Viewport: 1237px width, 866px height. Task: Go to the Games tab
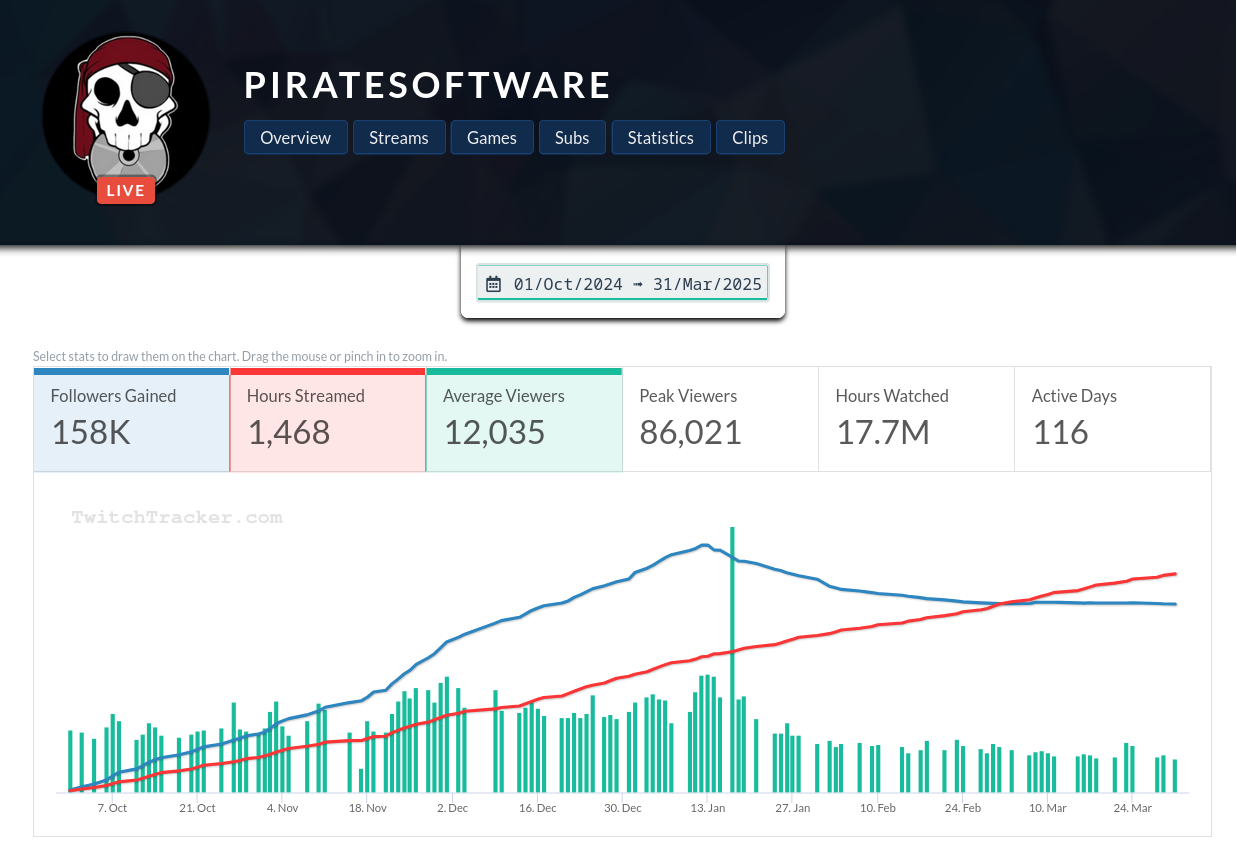tap(491, 138)
